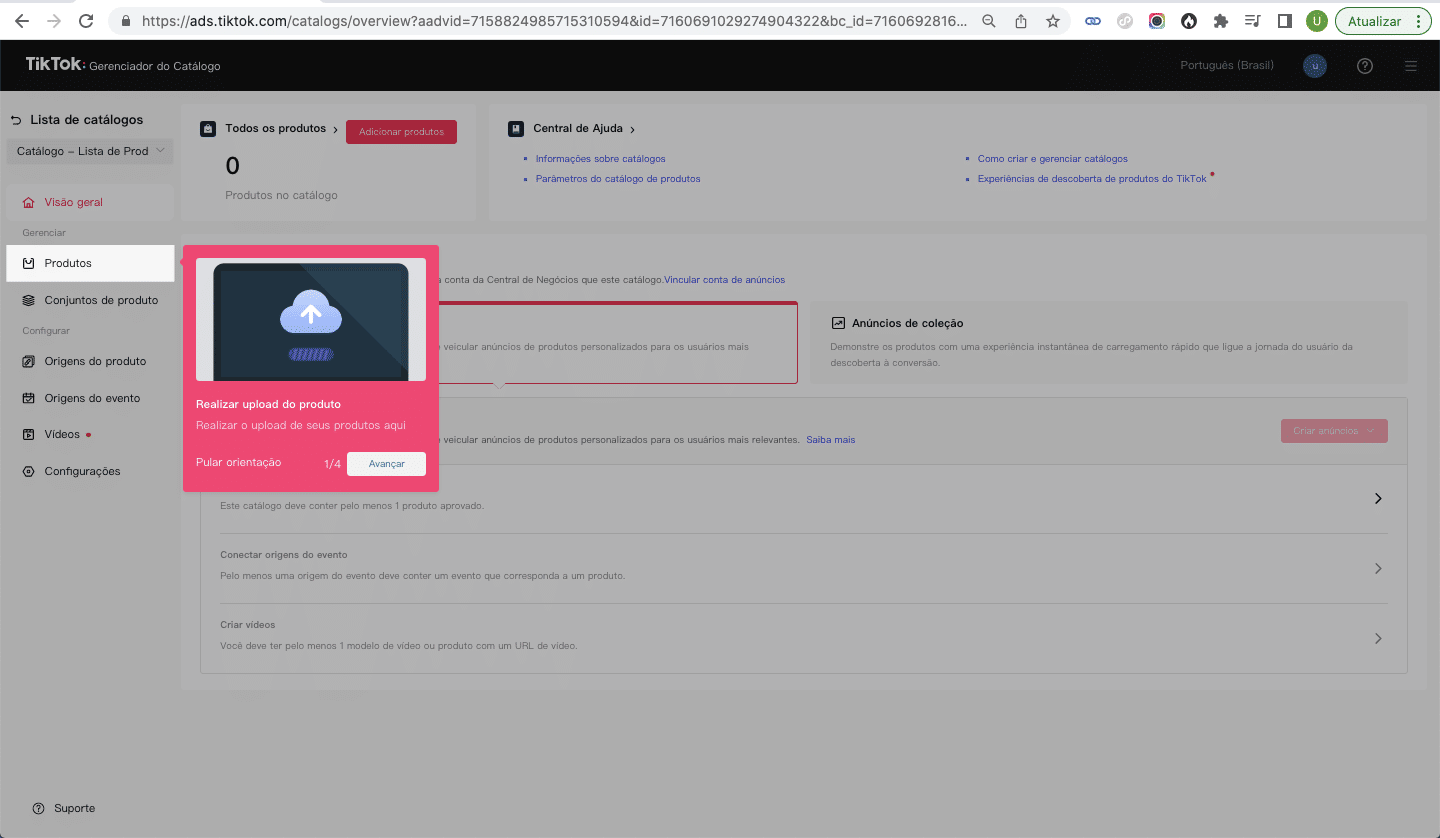Toggle the browser side panel icon
Screen dimensions: 1440x838
coord(1285,21)
